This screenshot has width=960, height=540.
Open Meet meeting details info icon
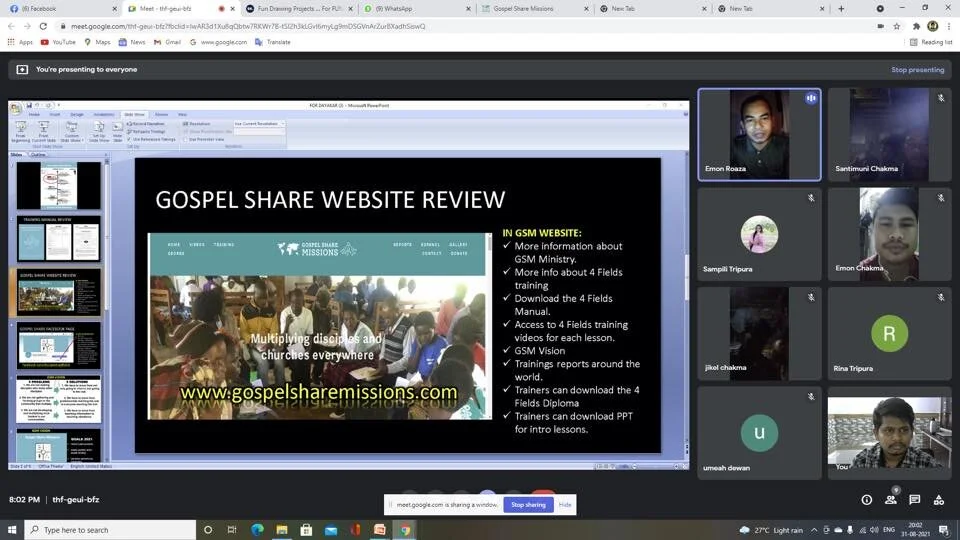866,500
